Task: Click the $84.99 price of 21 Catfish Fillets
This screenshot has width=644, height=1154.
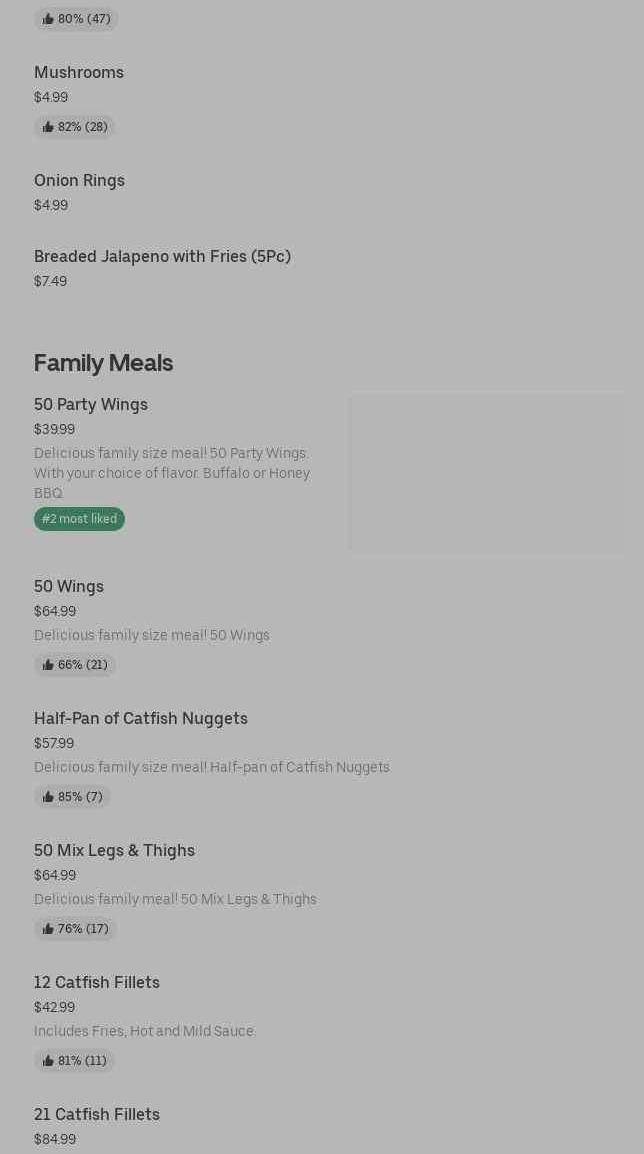Action: point(55,1139)
